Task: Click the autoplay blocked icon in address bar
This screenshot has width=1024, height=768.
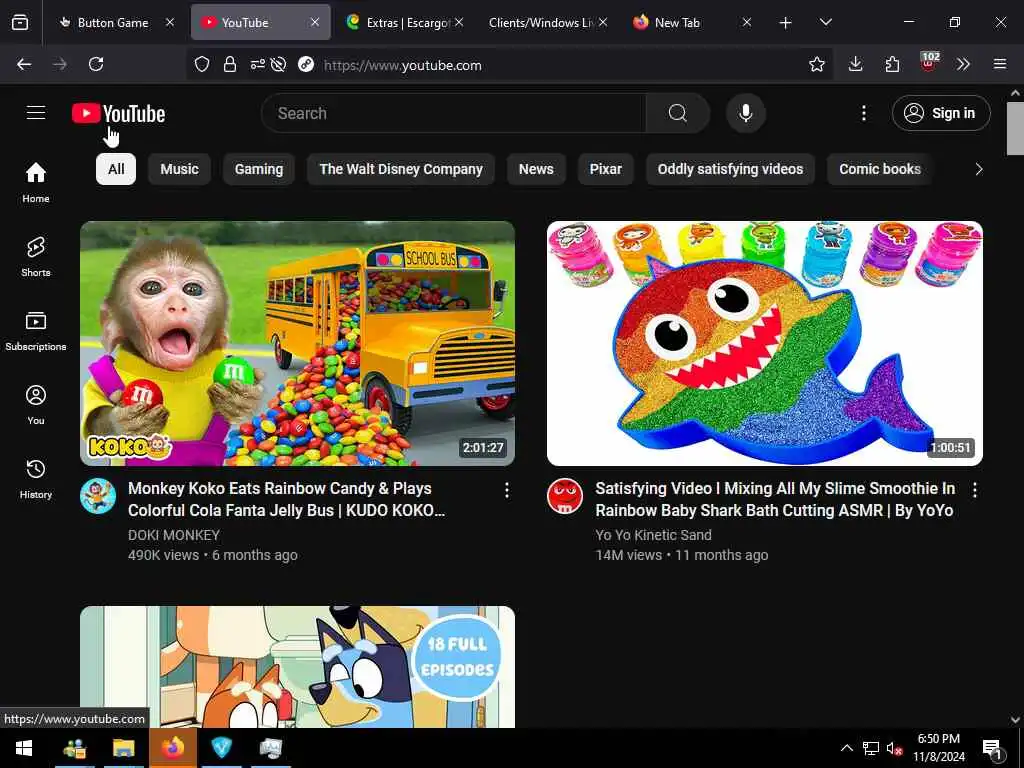Action: click(278, 64)
